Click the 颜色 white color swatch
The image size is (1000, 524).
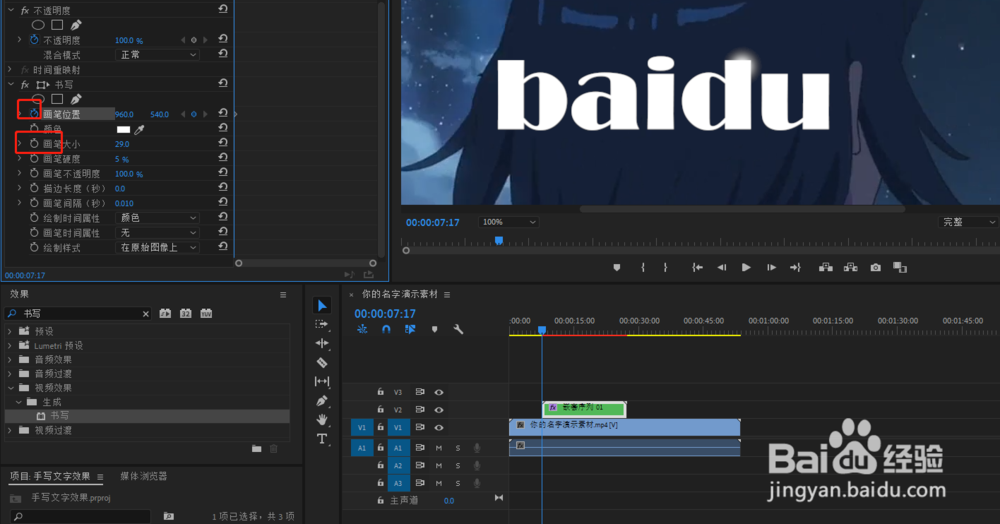click(x=123, y=129)
